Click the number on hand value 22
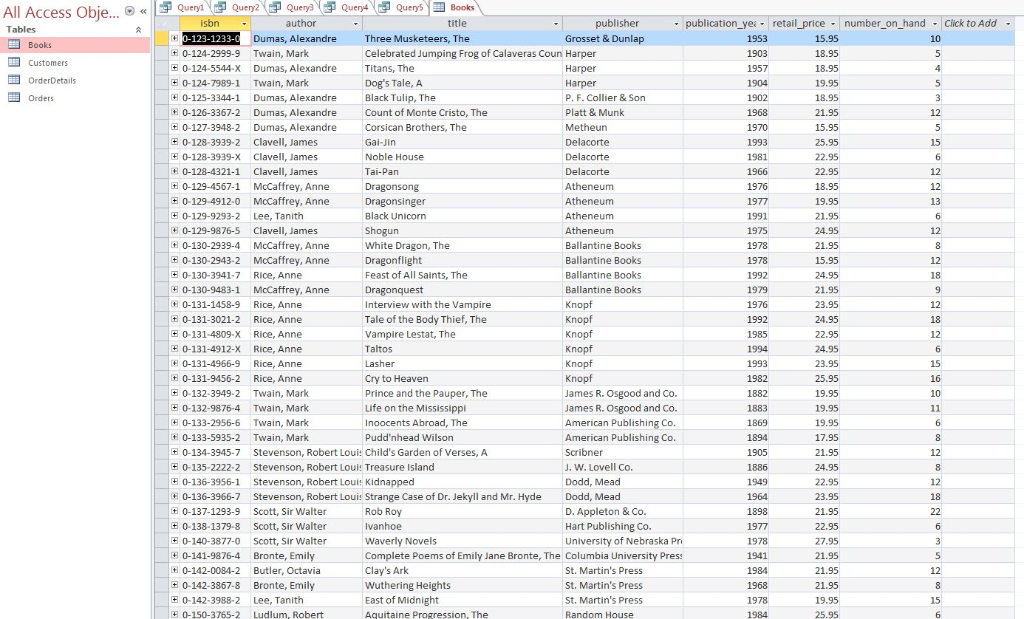This screenshot has width=1024, height=619. [x=891, y=511]
